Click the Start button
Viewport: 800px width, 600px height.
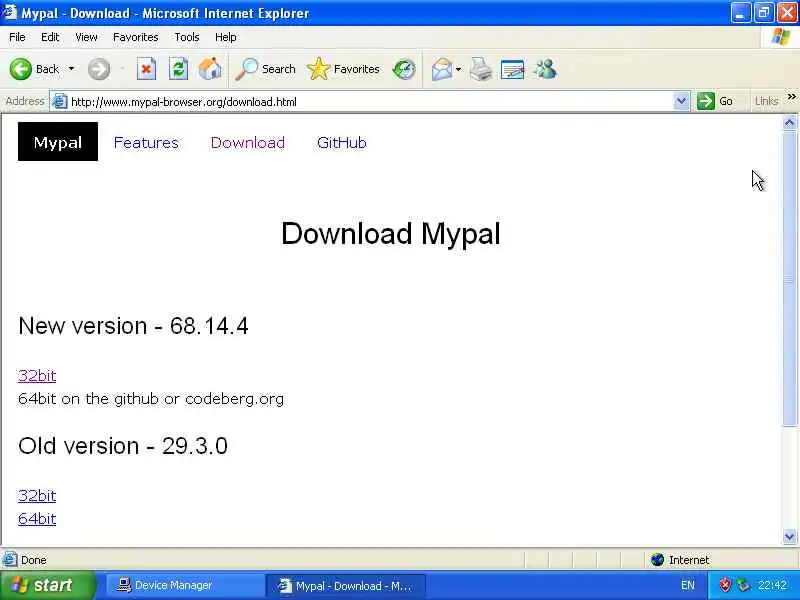(x=47, y=585)
